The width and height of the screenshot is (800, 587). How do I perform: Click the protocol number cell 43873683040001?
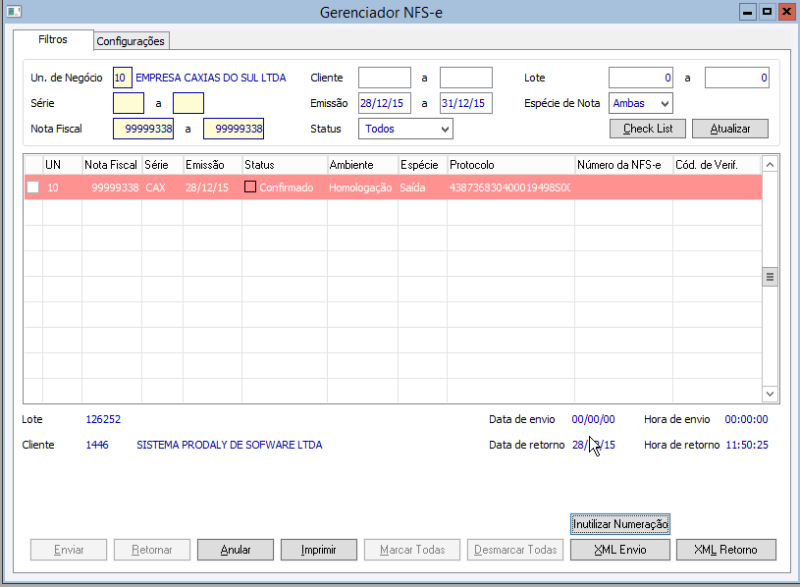(510, 187)
